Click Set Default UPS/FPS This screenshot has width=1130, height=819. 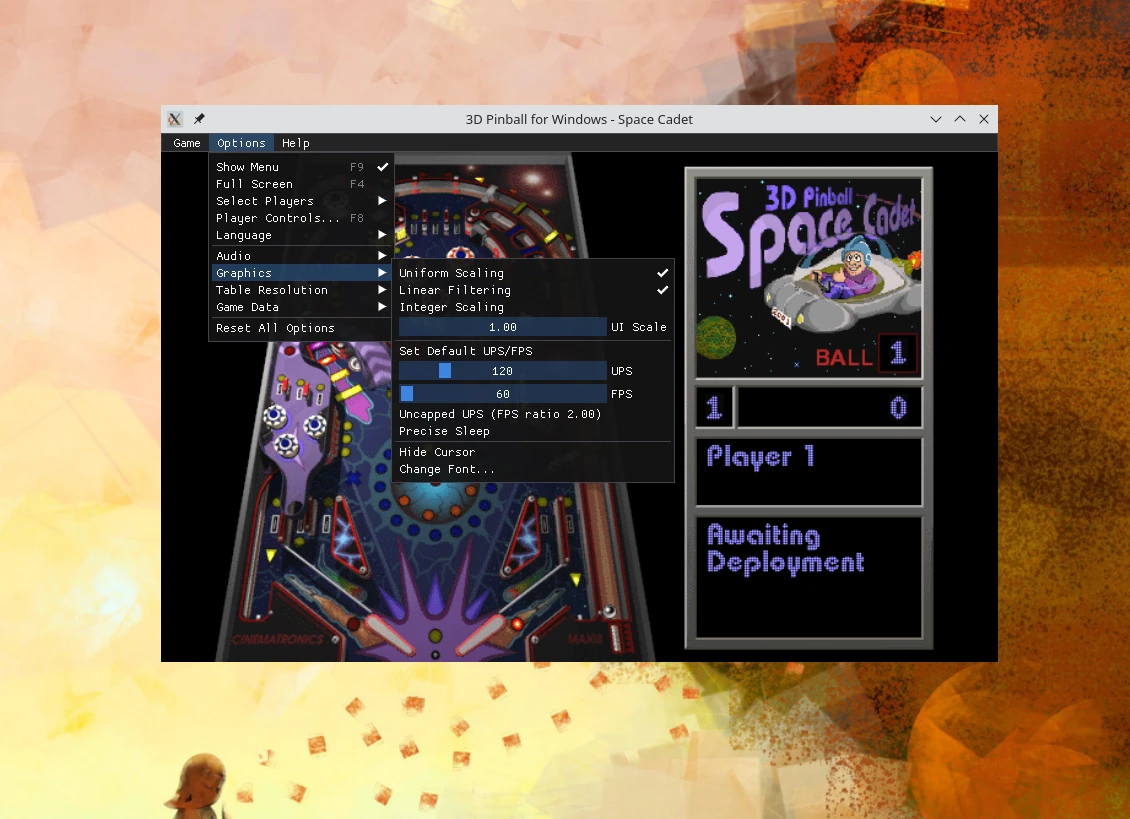(533, 351)
